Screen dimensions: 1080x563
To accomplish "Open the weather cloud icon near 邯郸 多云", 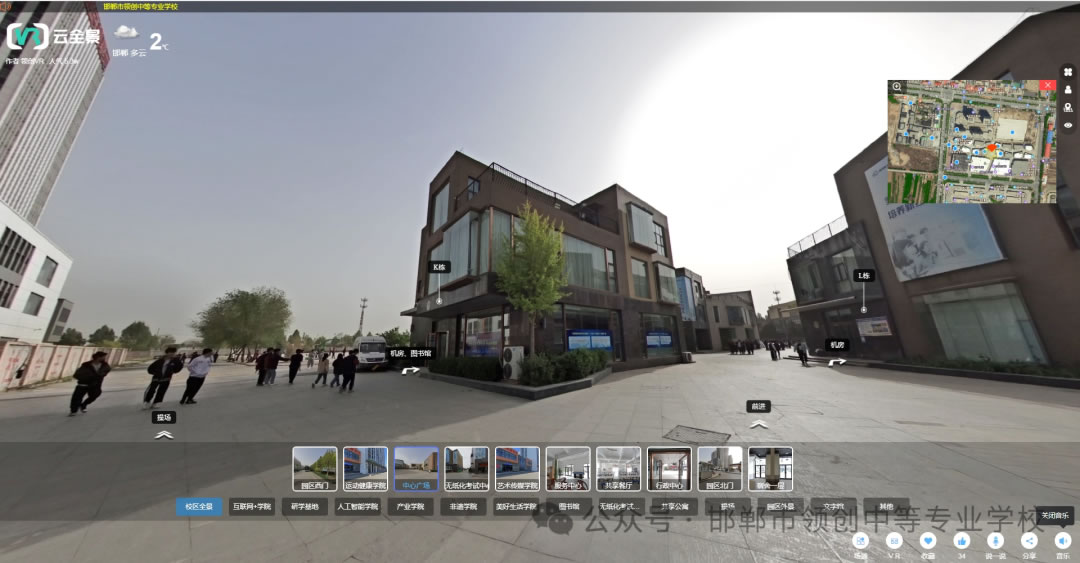I will (x=125, y=32).
